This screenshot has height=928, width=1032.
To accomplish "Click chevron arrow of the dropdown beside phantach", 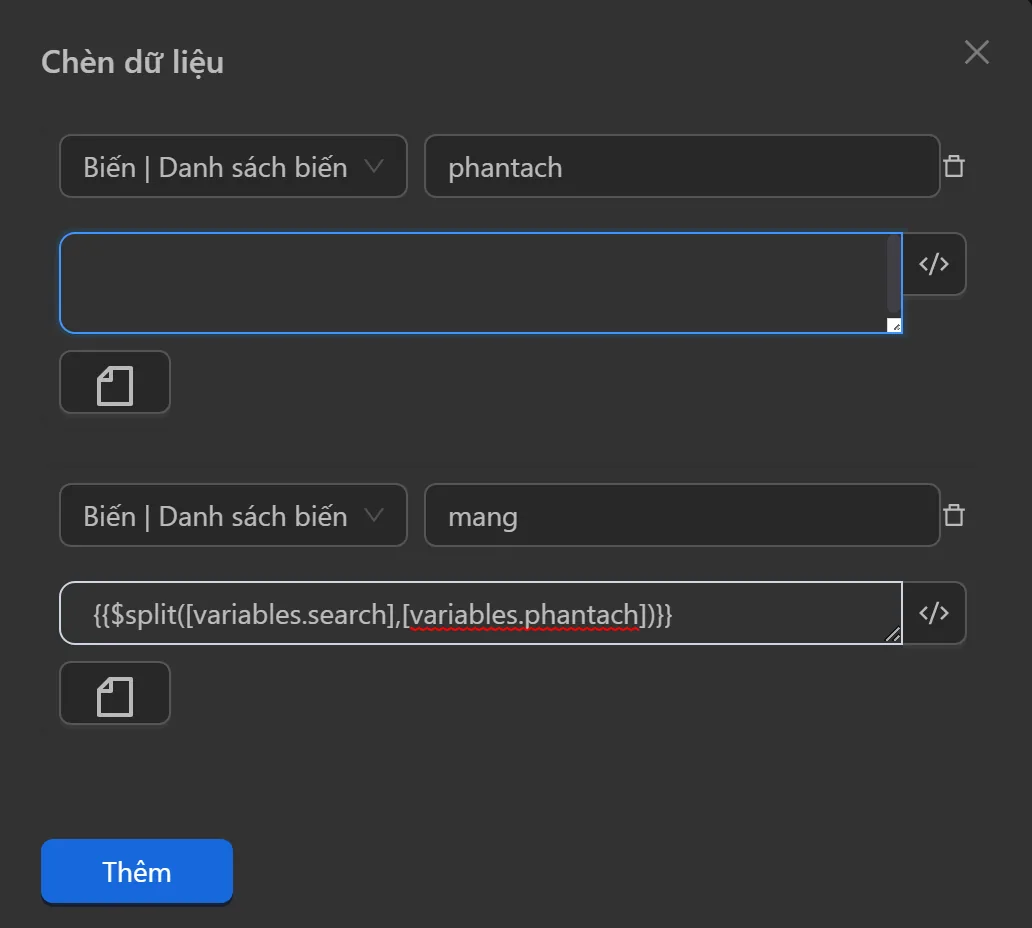I will tap(374, 166).
